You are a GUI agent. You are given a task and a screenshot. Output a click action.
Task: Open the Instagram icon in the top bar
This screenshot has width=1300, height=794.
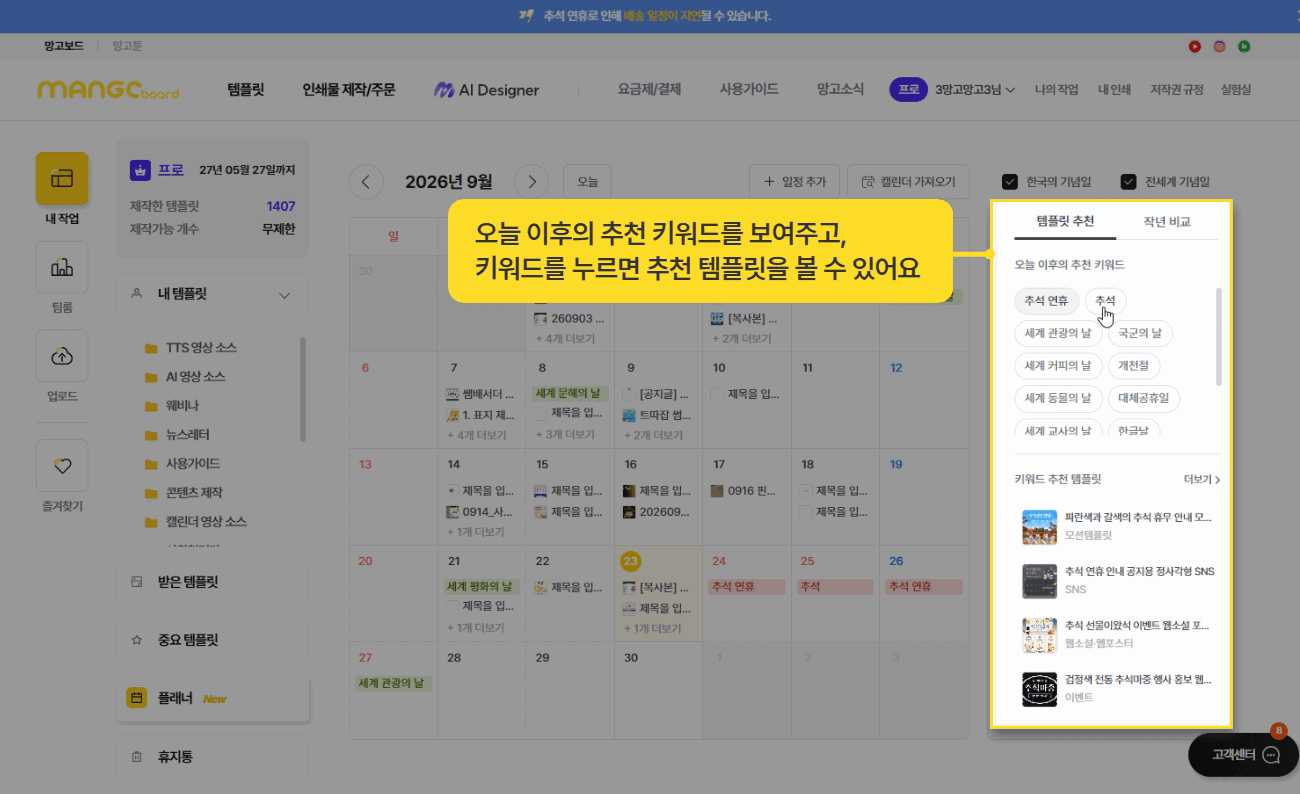1220,46
